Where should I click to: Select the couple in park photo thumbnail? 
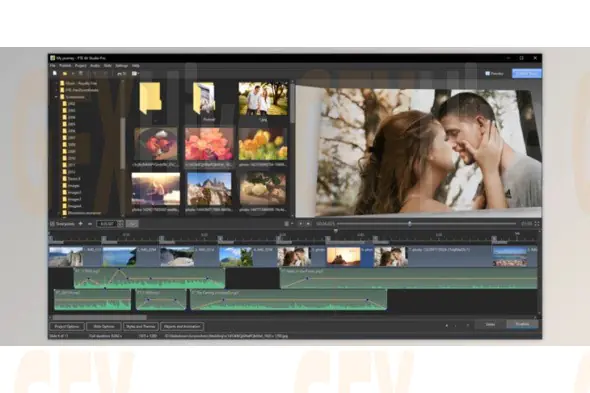(x=263, y=99)
